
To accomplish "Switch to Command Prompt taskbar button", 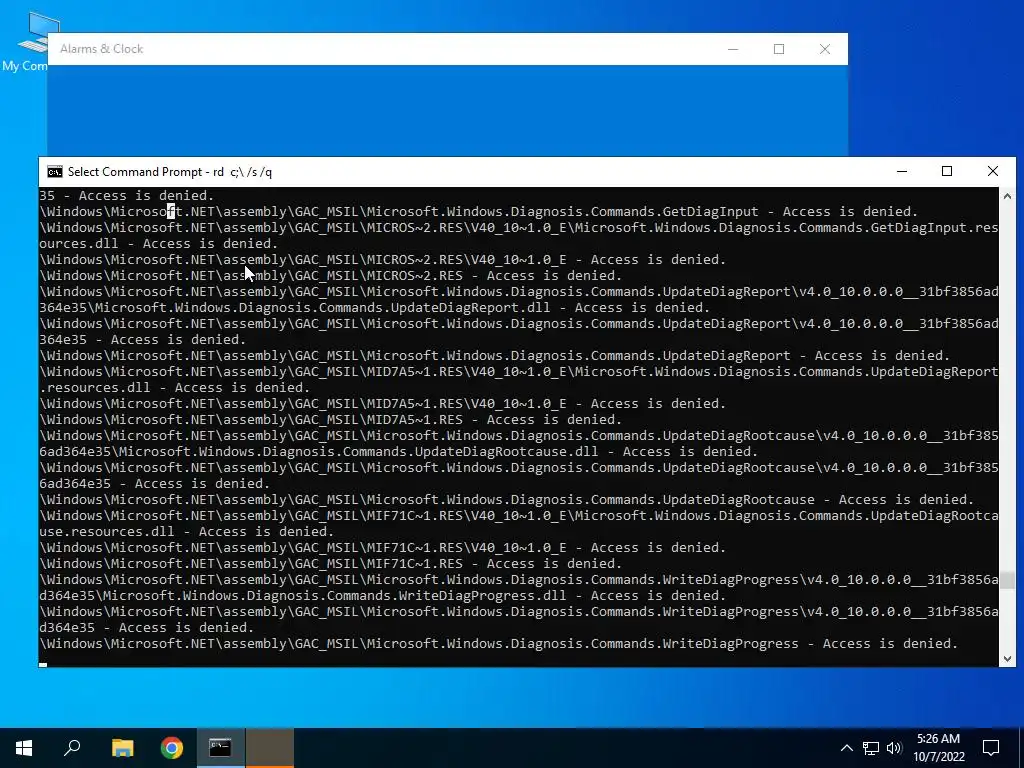I will [221, 748].
